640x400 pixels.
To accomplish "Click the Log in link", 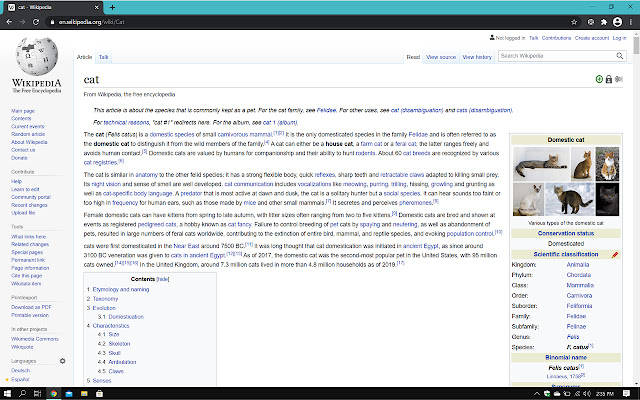I will click(619, 38).
